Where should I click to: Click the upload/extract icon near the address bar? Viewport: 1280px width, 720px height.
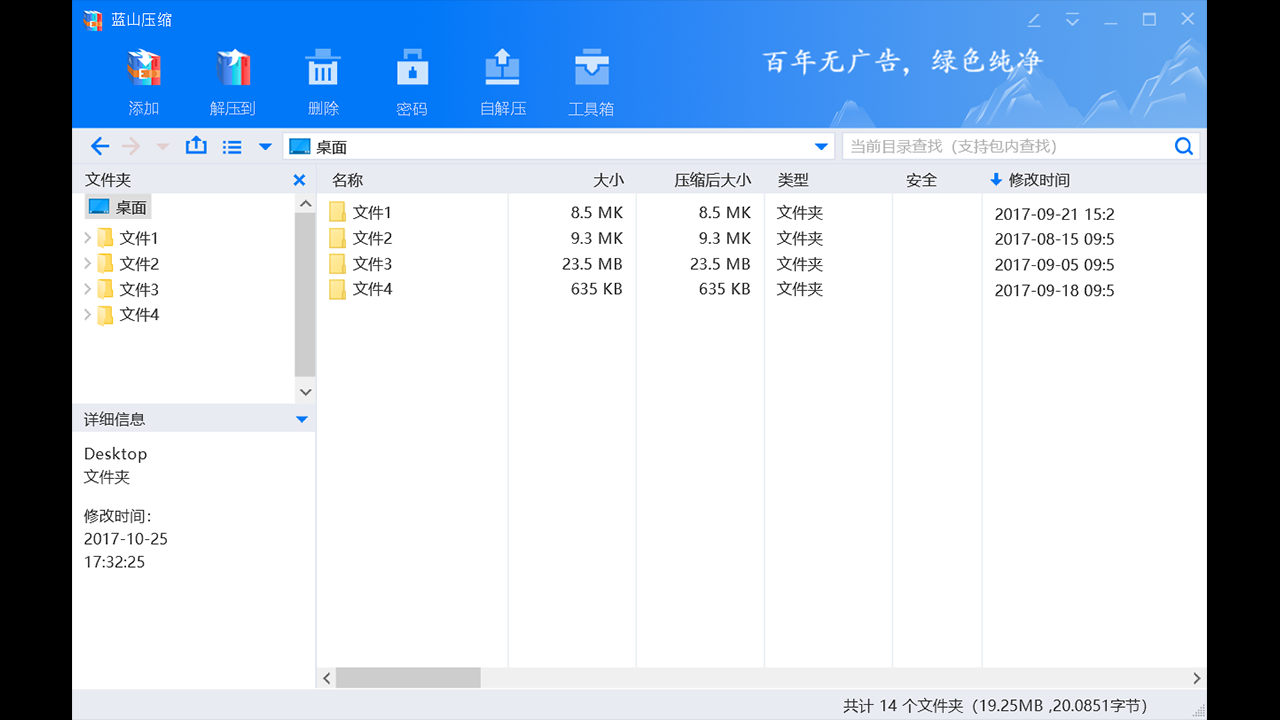(x=196, y=145)
